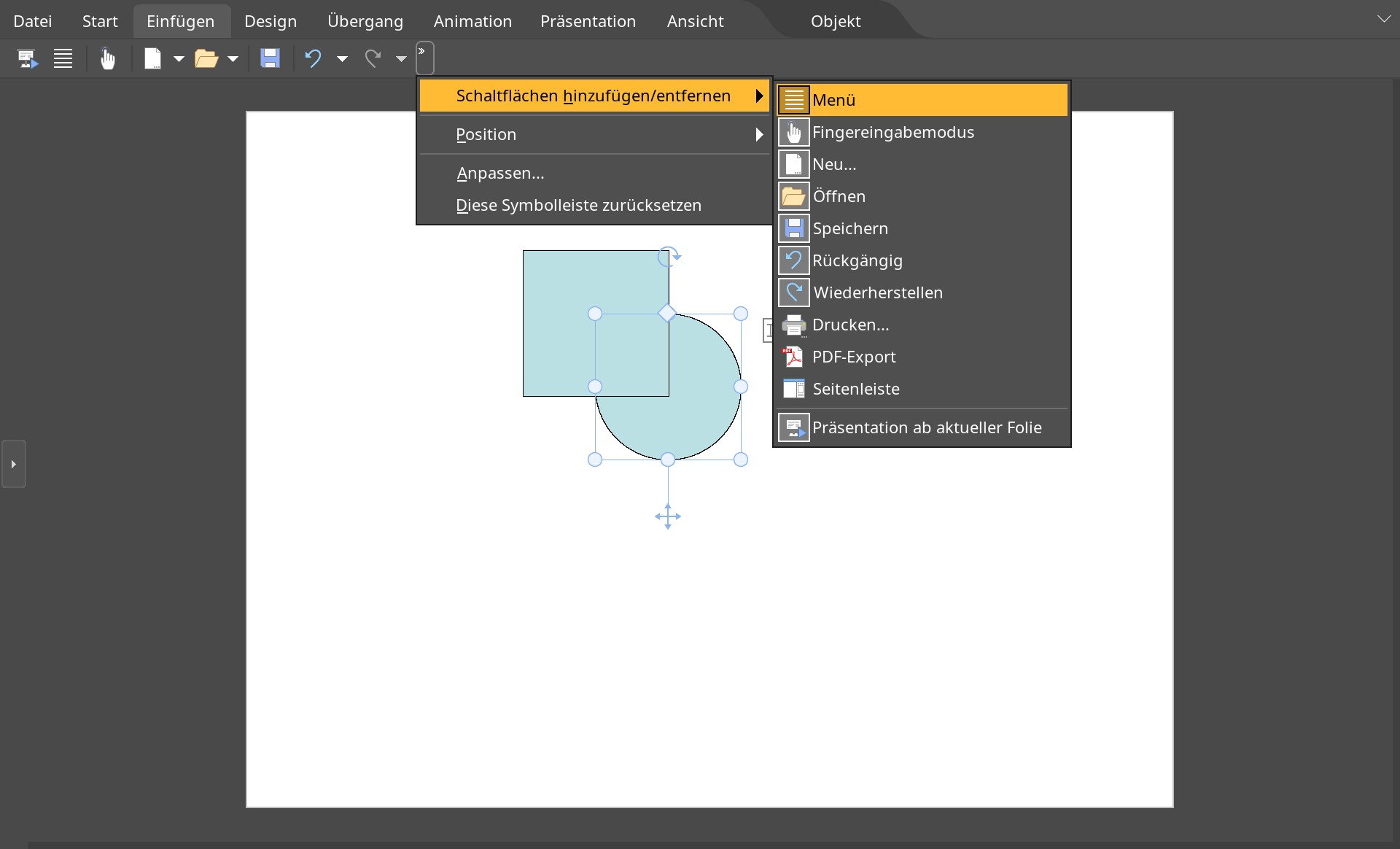The height and width of the screenshot is (849, 1400).
Task: Expand the undo history dropdown arrow
Action: (x=342, y=58)
